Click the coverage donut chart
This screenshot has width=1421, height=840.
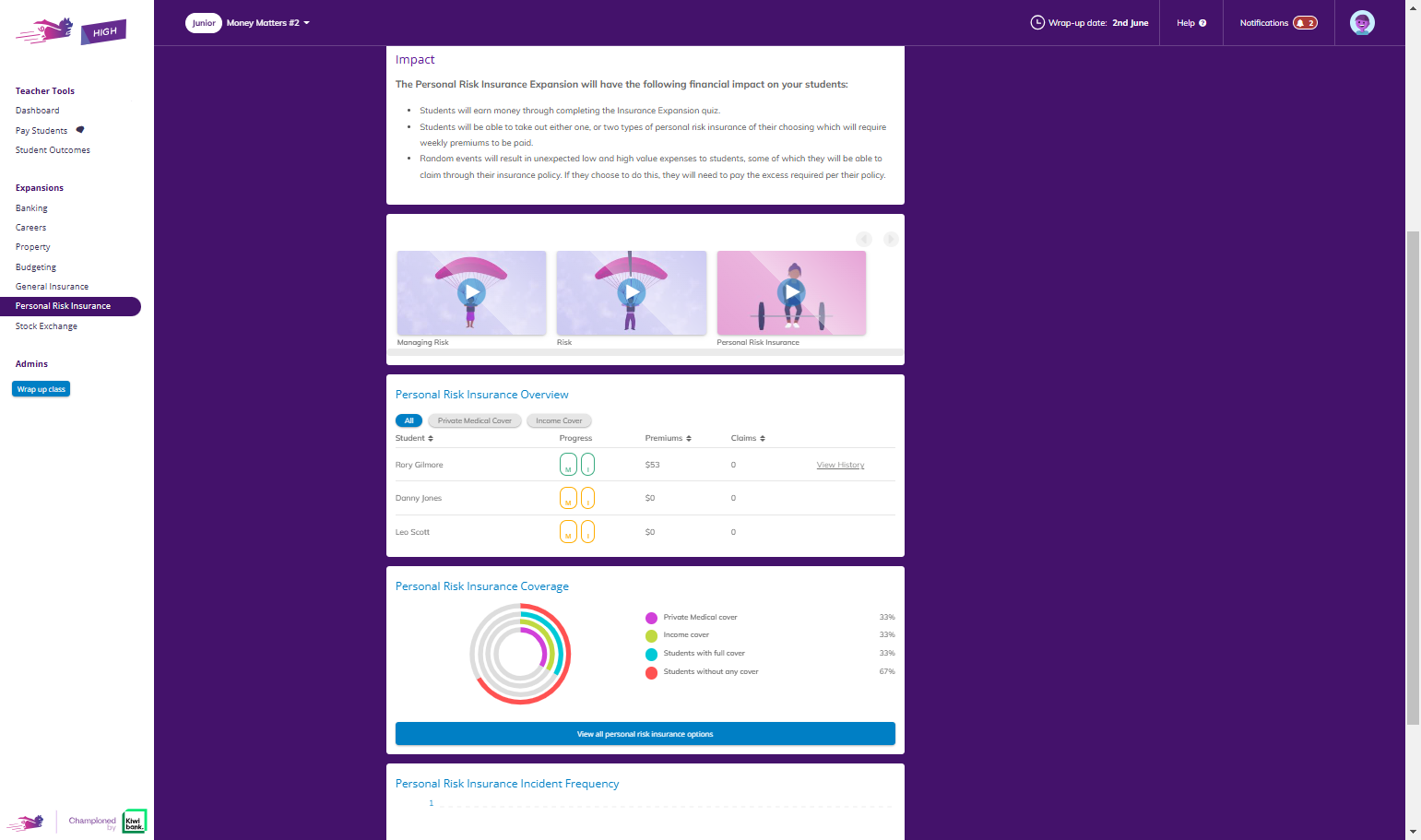(520, 654)
